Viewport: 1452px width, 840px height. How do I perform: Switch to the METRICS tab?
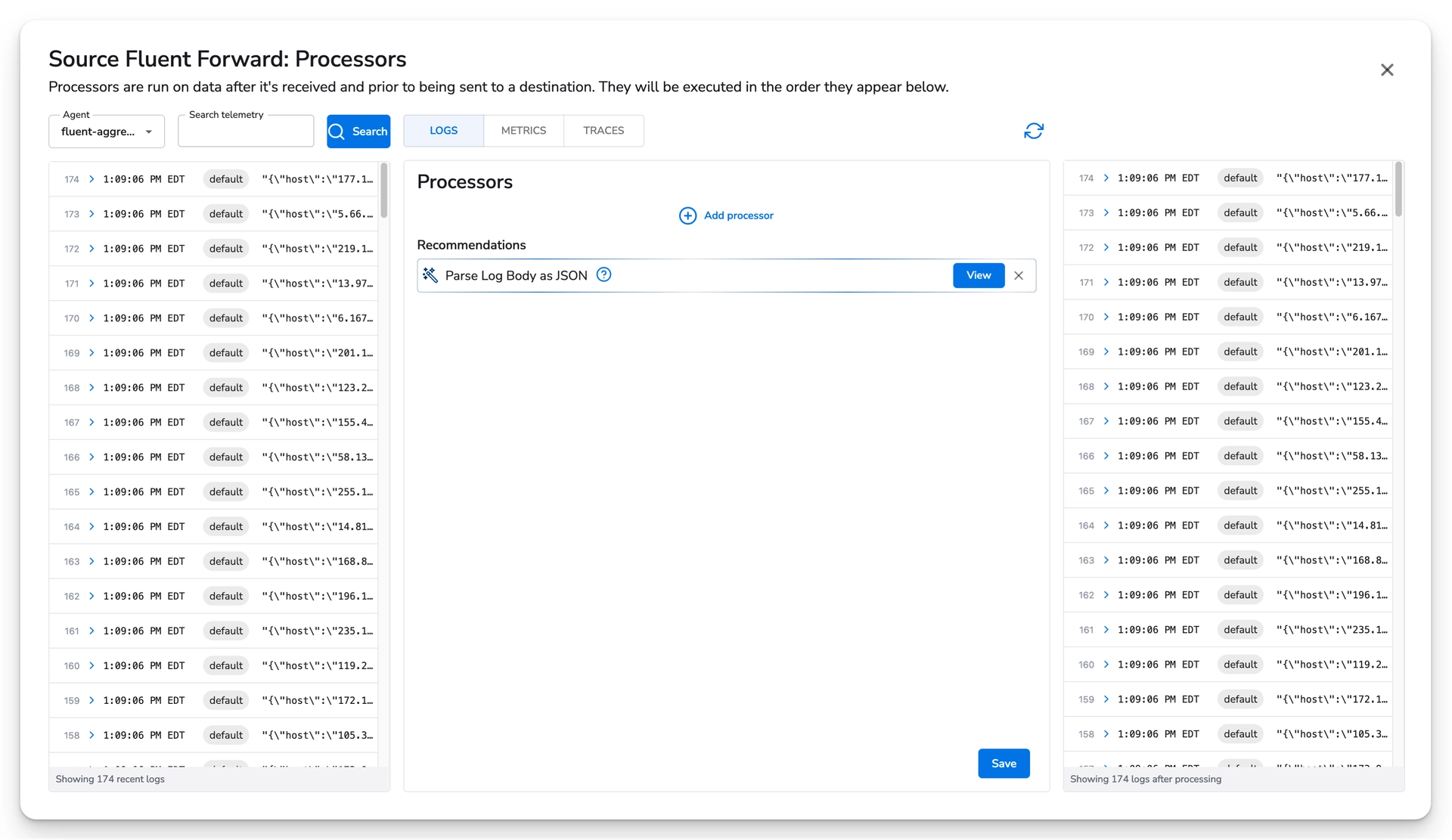(x=523, y=130)
